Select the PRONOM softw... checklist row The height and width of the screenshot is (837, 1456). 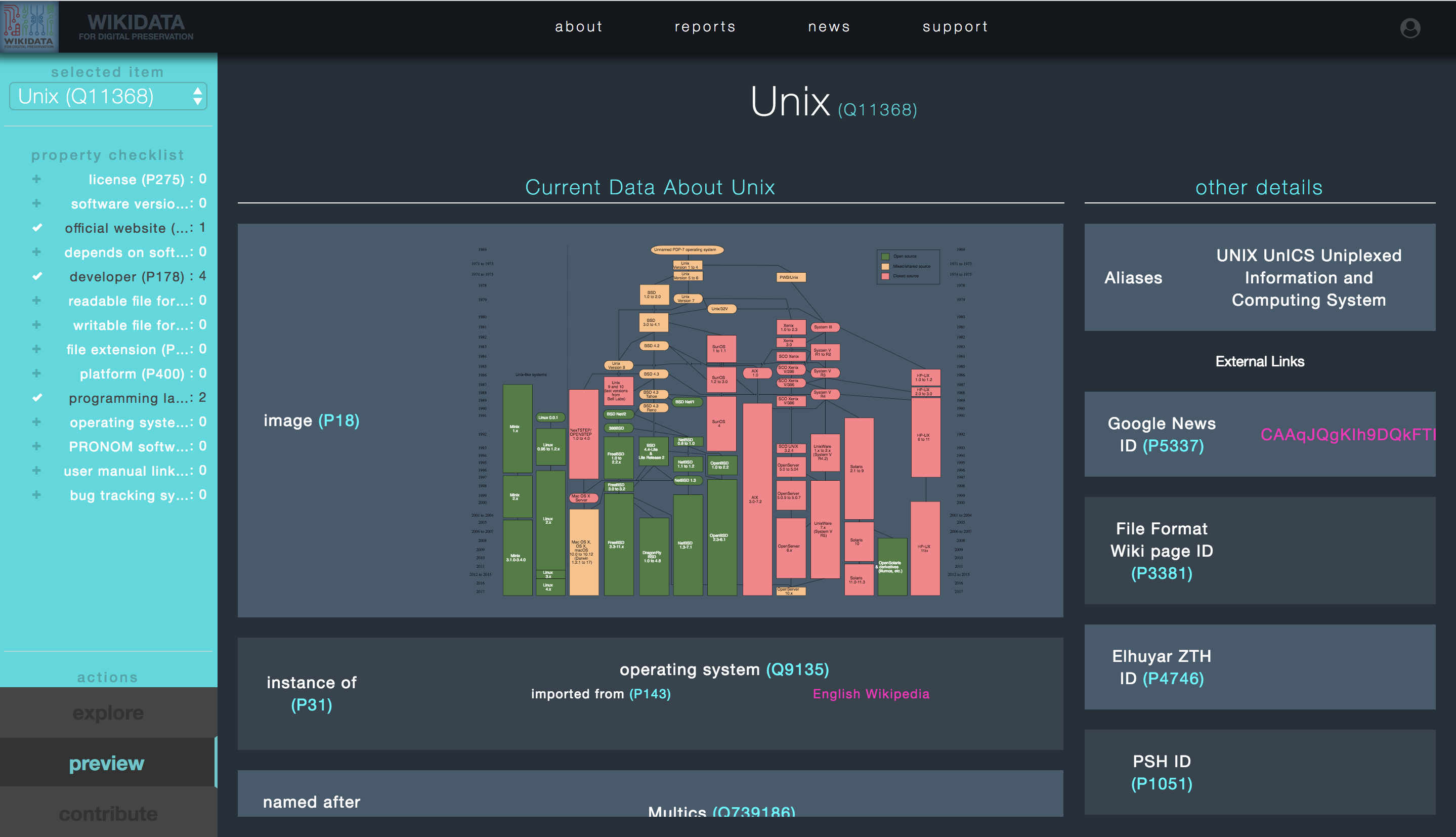tap(118, 446)
